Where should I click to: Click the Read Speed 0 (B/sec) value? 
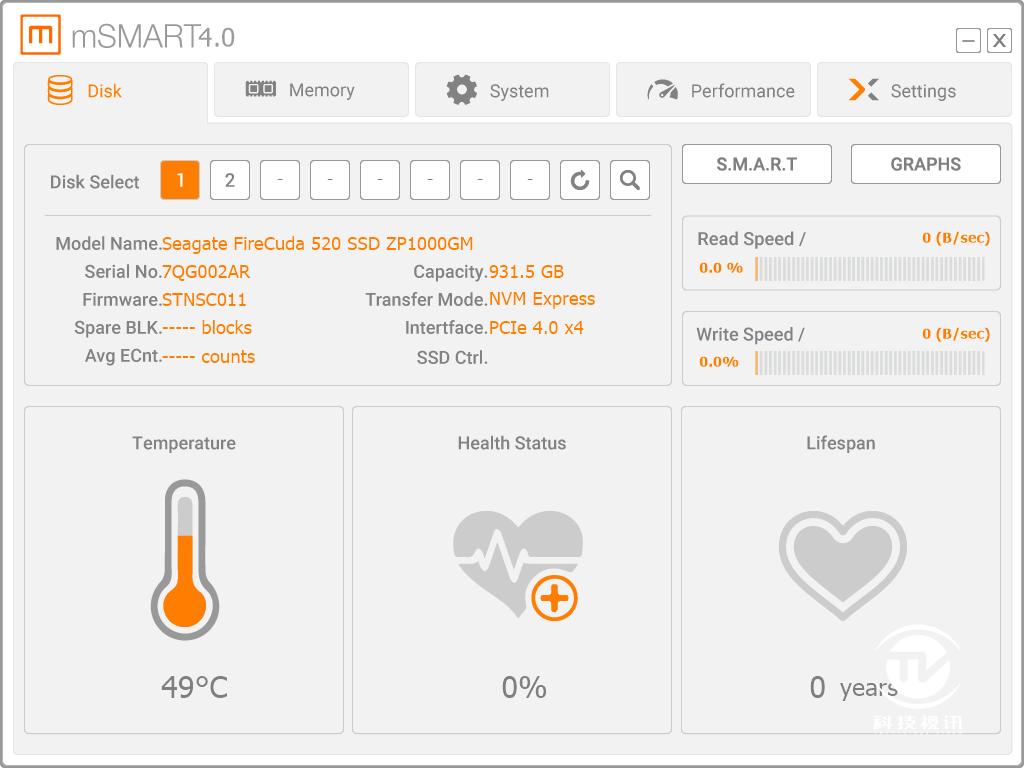tap(956, 238)
